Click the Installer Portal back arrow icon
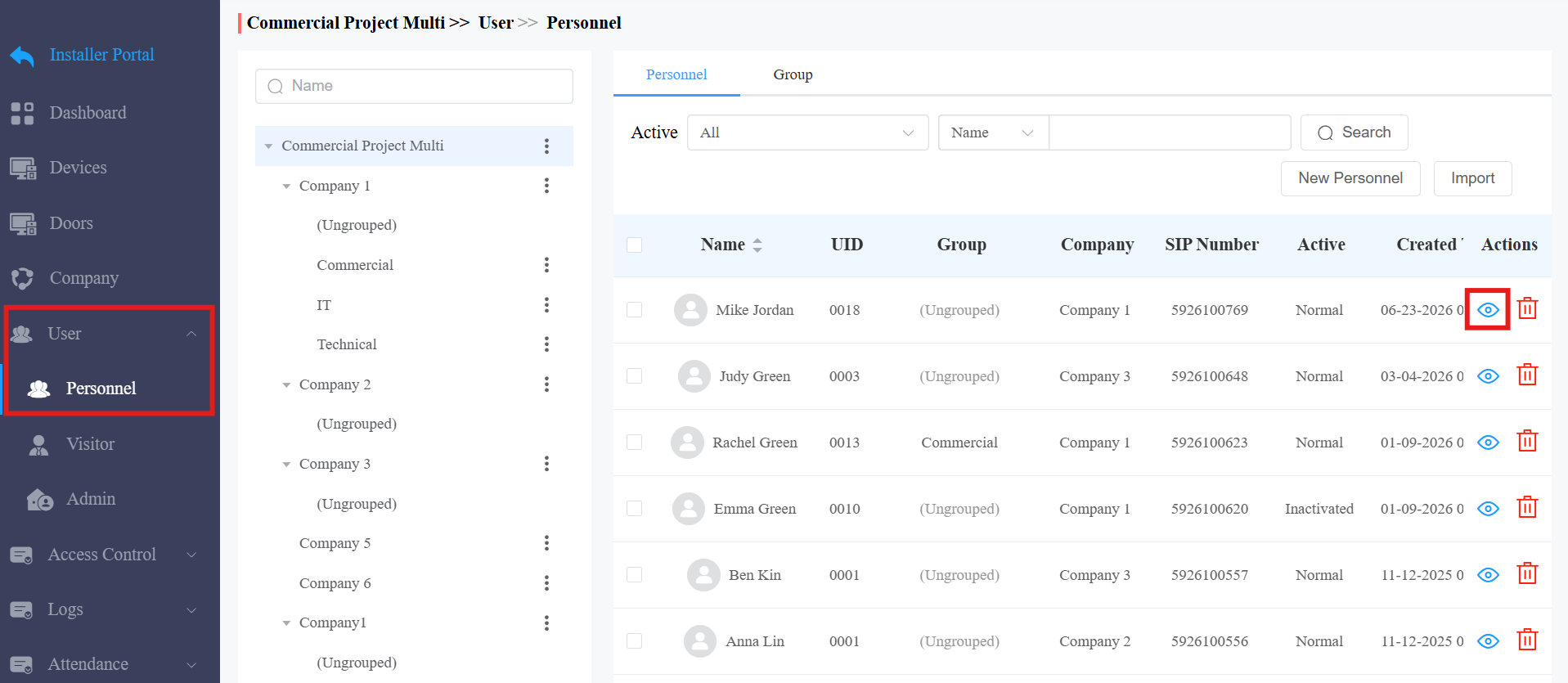 coord(22,56)
